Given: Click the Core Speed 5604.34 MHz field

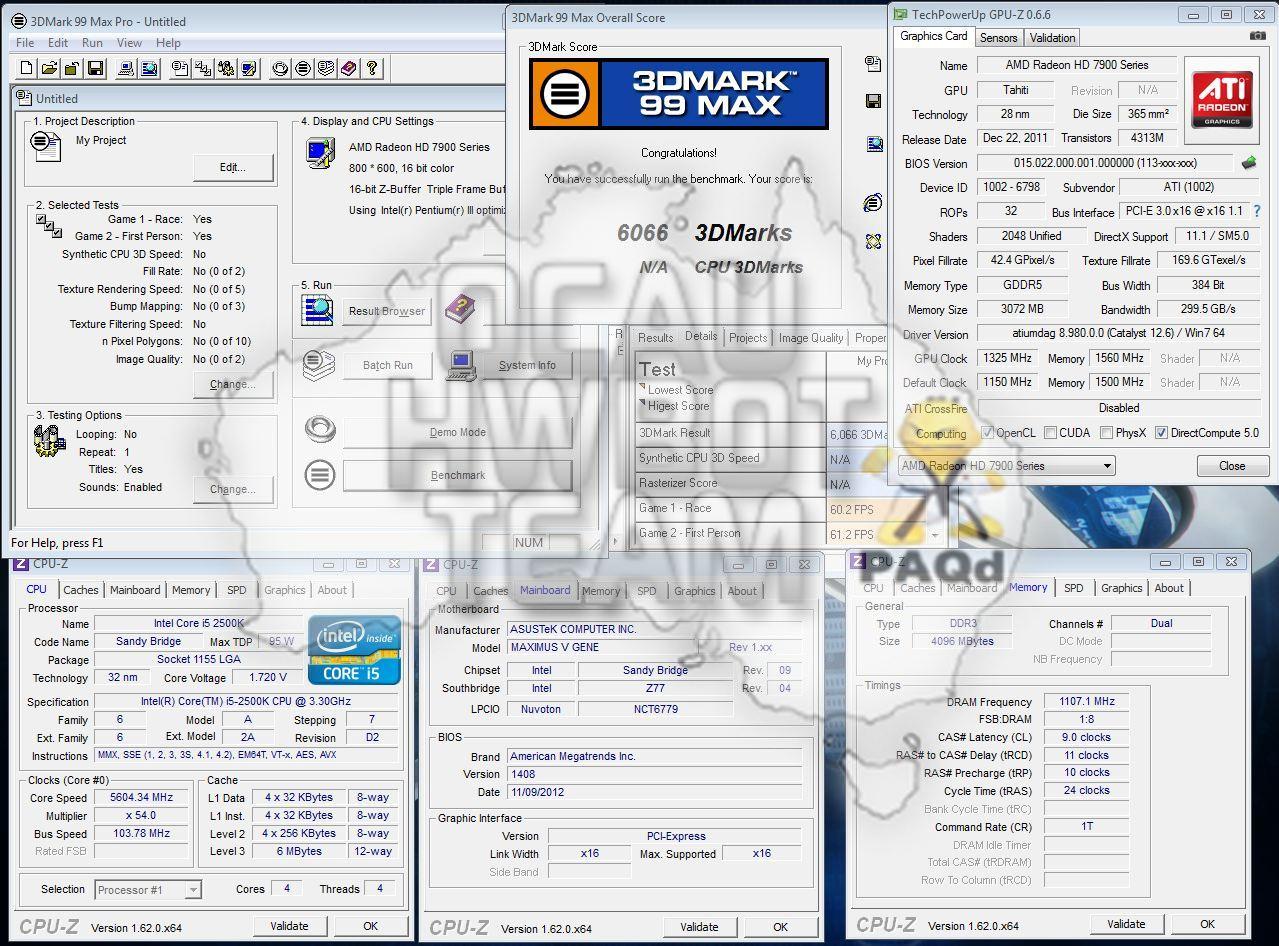Looking at the screenshot, I should pyautogui.click(x=142, y=798).
